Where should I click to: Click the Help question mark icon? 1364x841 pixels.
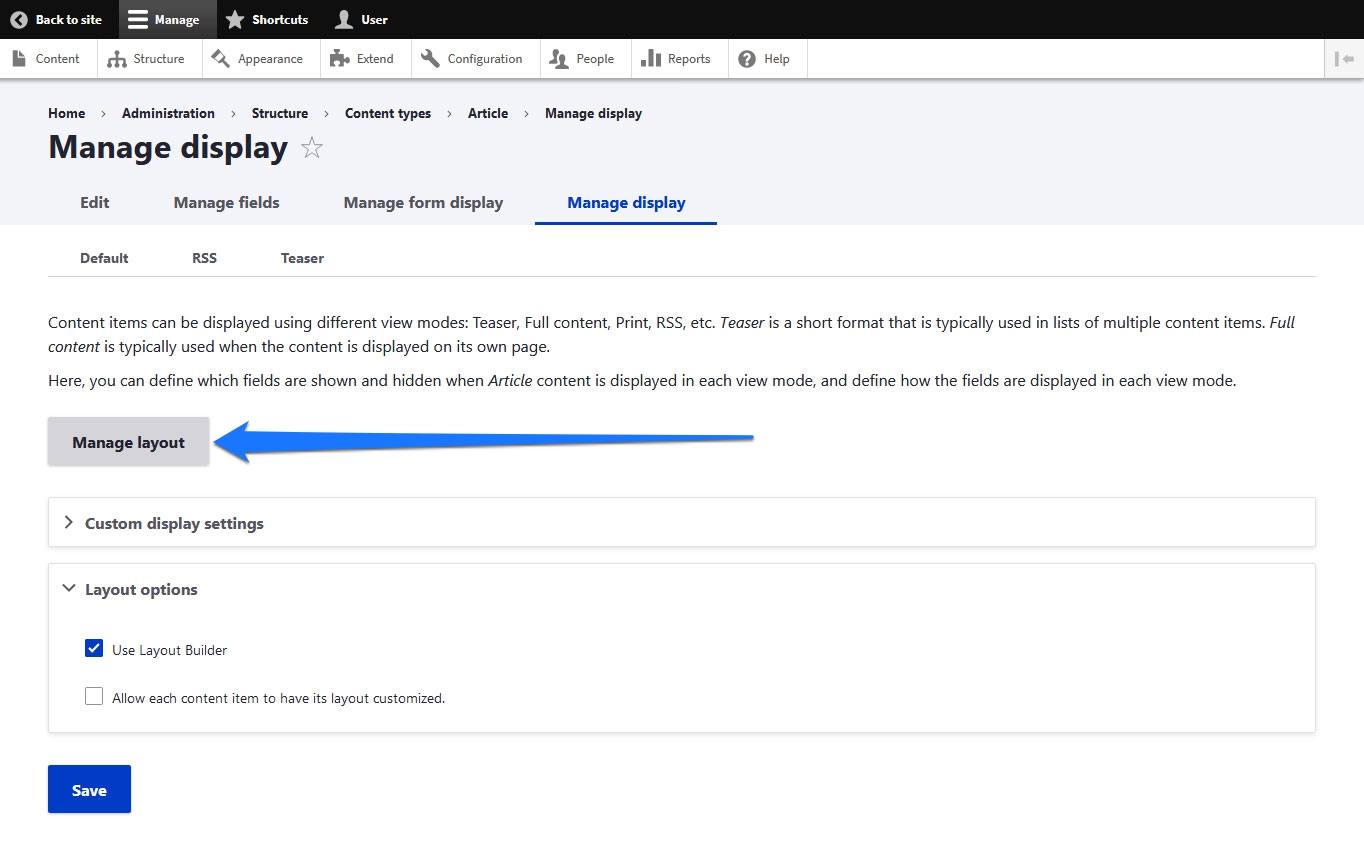tap(747, 59)
